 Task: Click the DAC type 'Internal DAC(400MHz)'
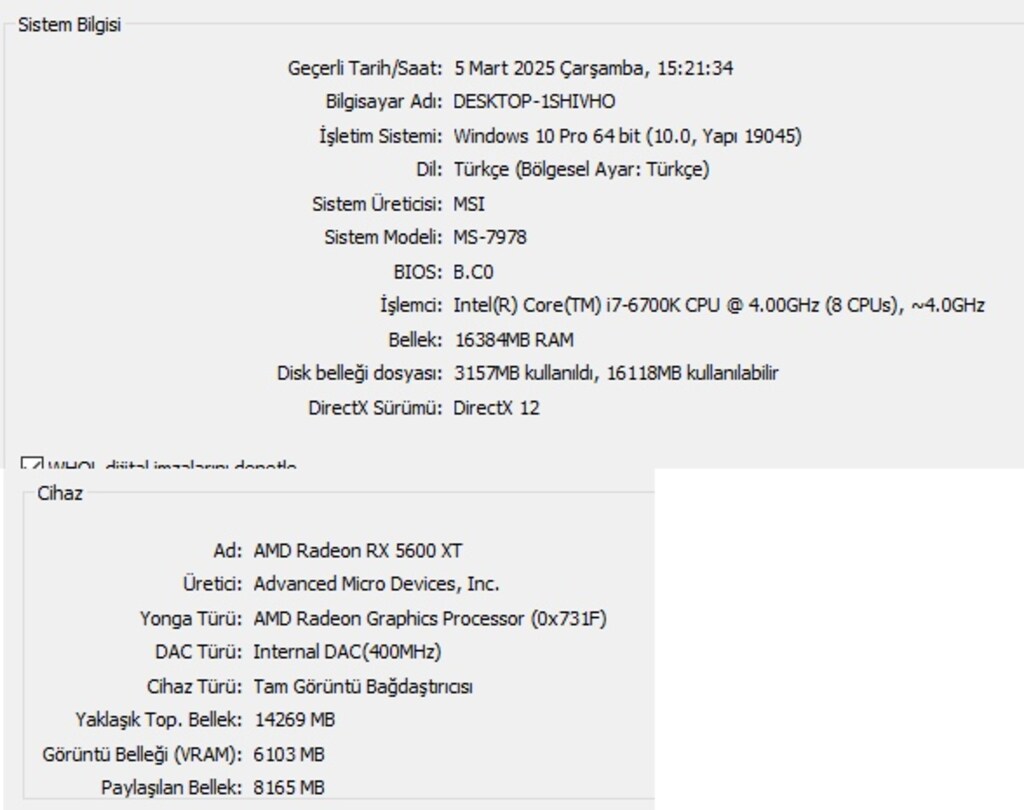[x=347, y=652]
